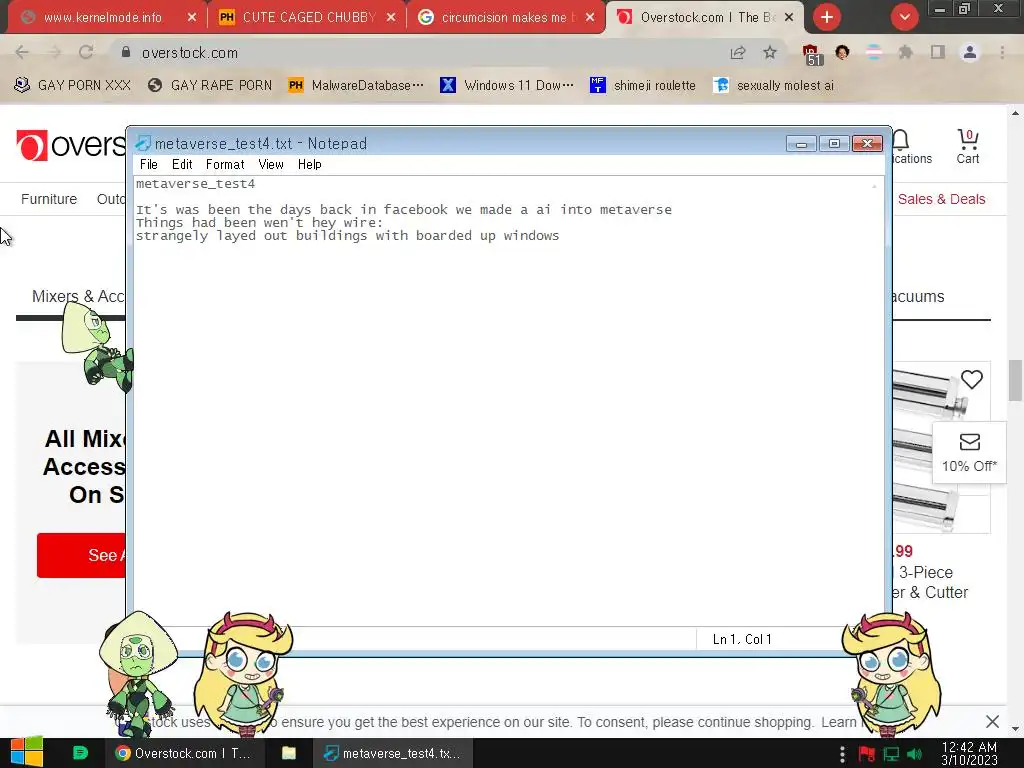Click the red See A button

pos(81,555)
